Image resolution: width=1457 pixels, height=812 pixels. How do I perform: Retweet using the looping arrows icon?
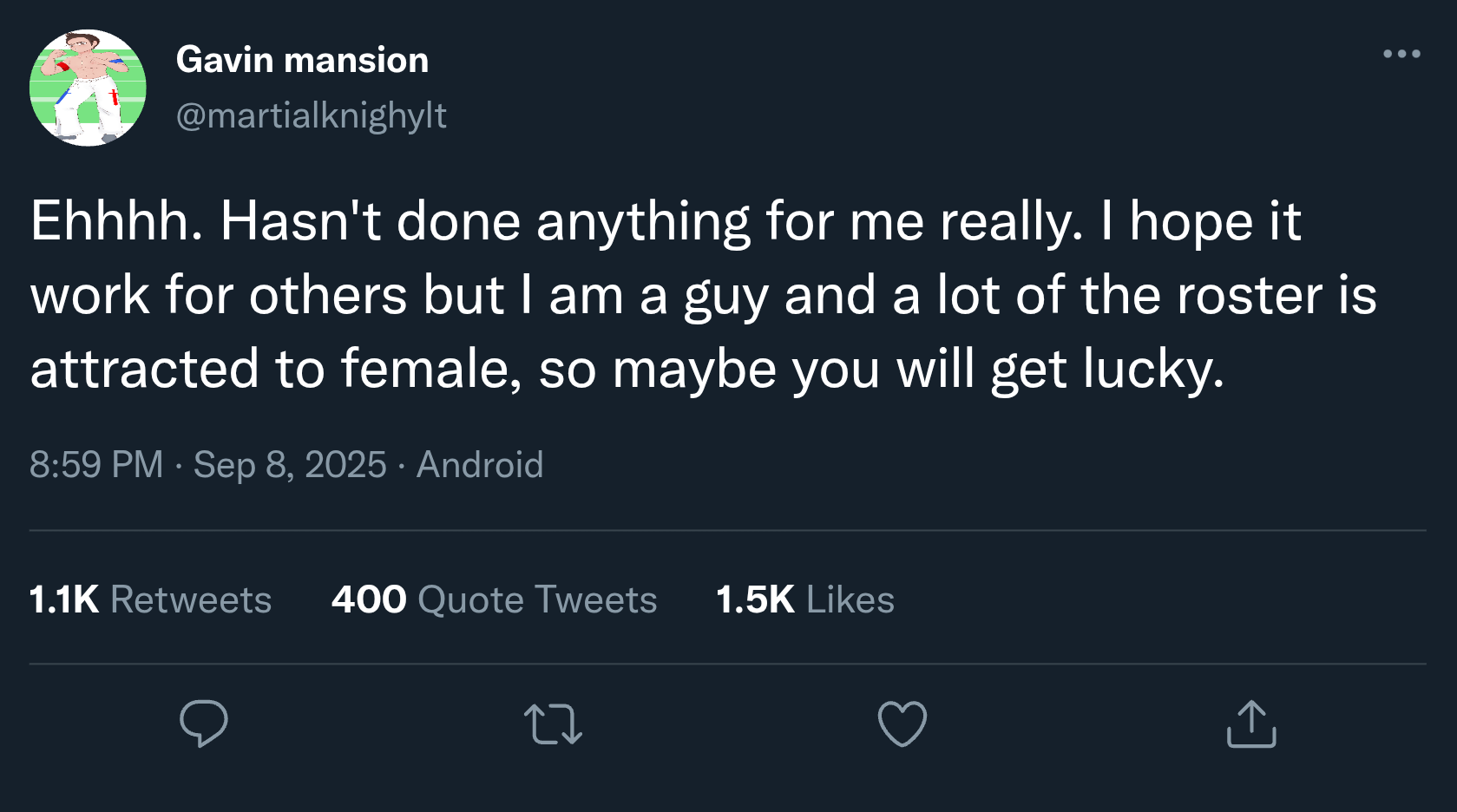pyautogui.click(x=554, y=724)
